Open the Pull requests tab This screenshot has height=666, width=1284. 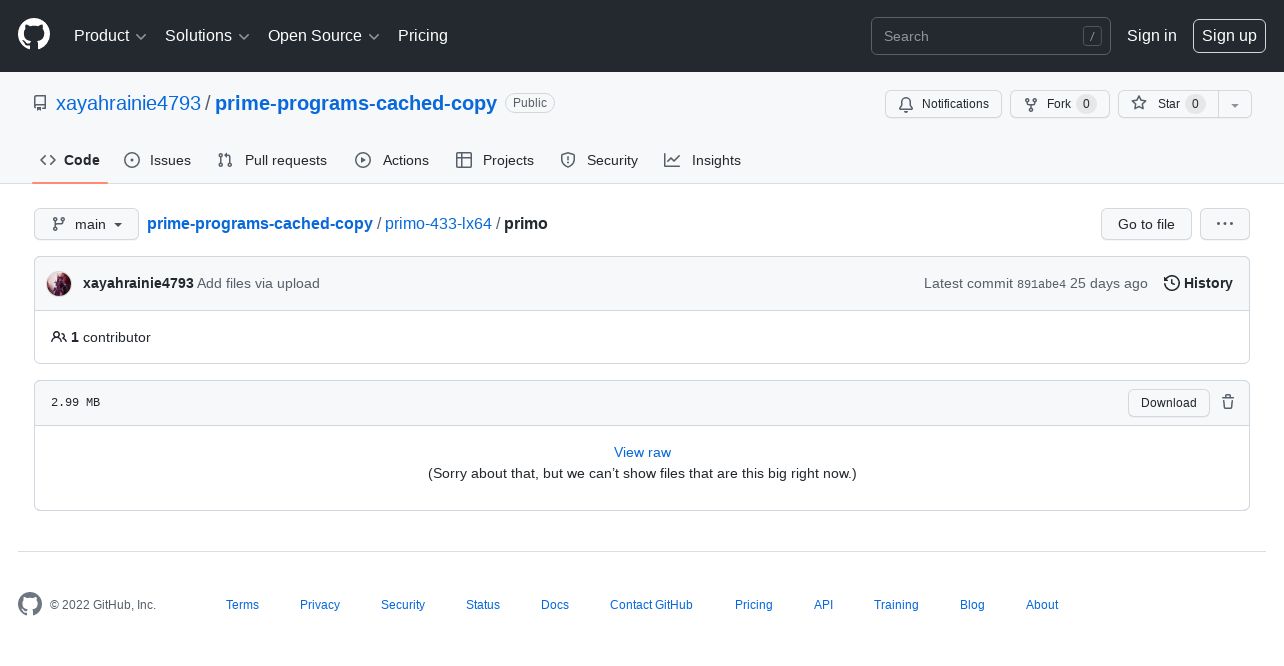272,160
